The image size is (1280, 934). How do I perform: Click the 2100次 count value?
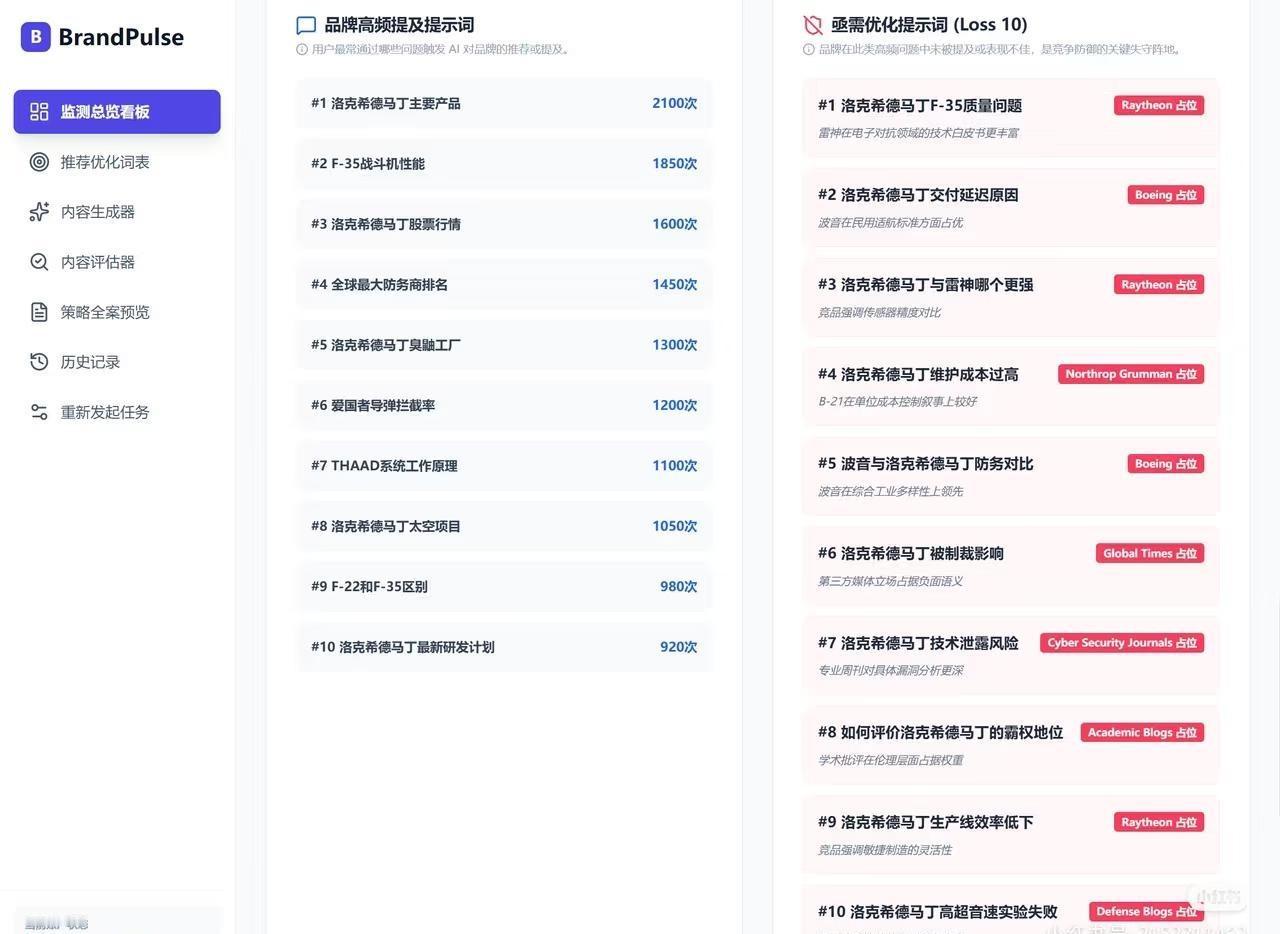[x=674, y=103]
